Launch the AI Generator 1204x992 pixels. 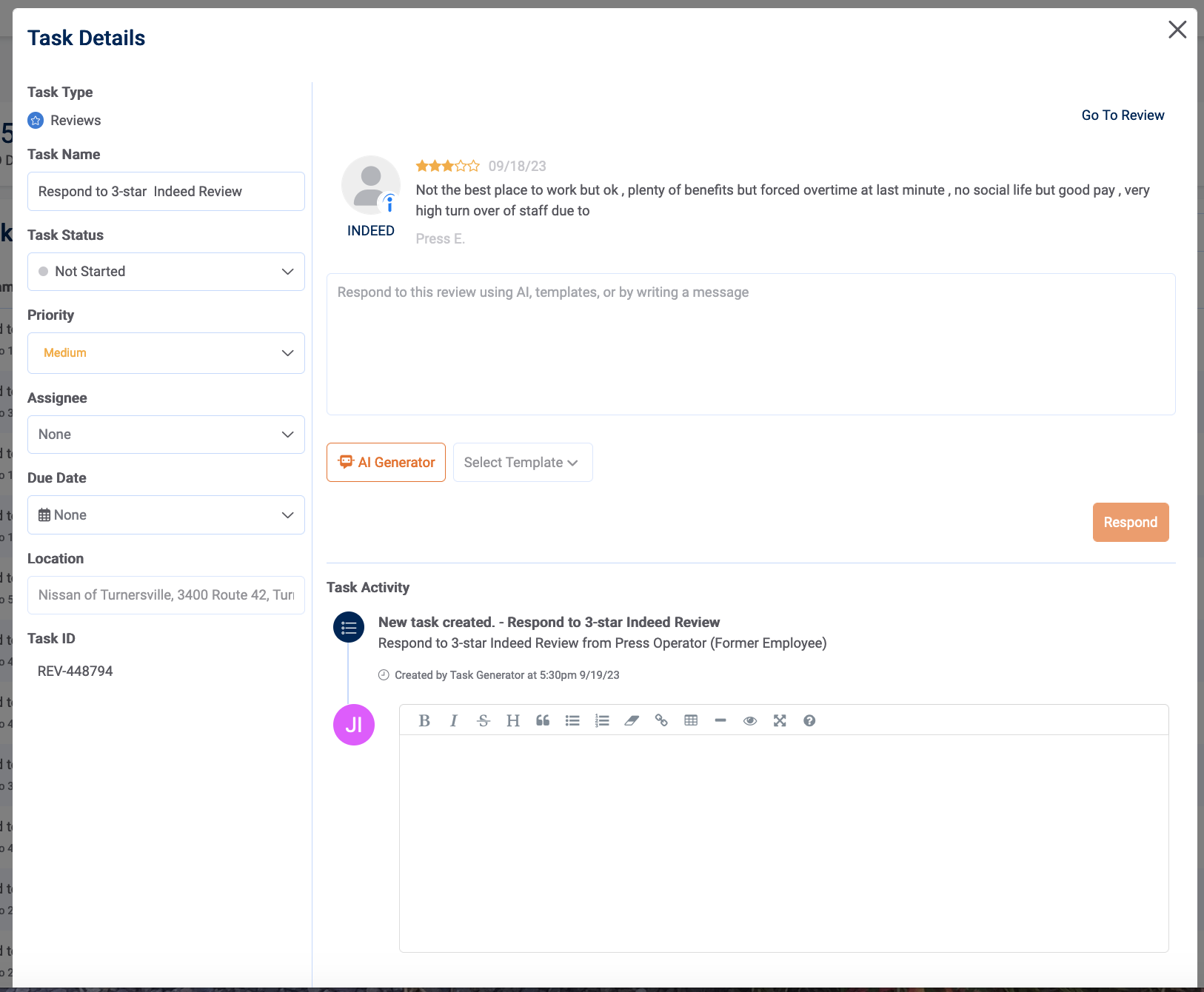[x=386, y=462]
